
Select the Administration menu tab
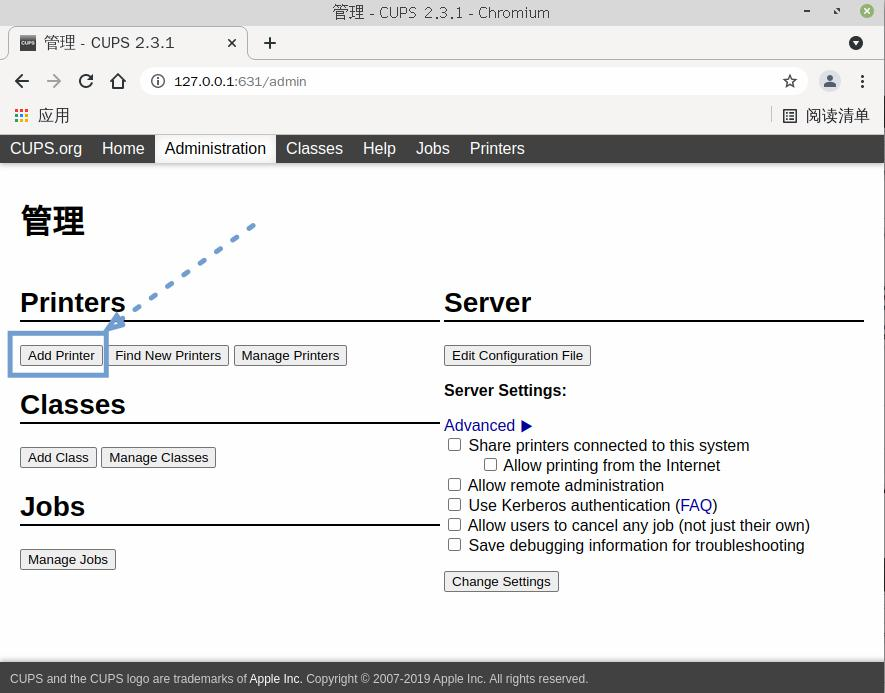click(215, 148)
